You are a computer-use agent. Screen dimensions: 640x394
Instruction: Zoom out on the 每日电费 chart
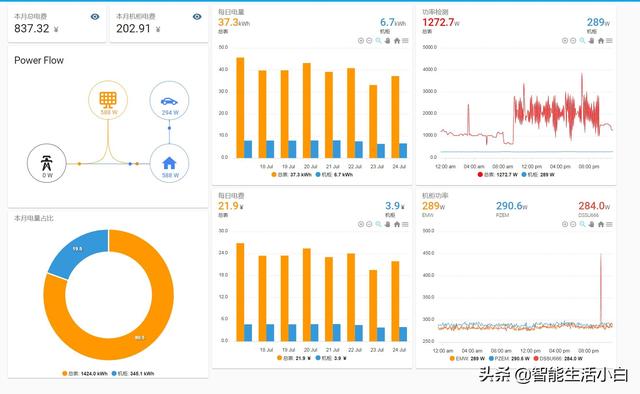click(369, 224)
